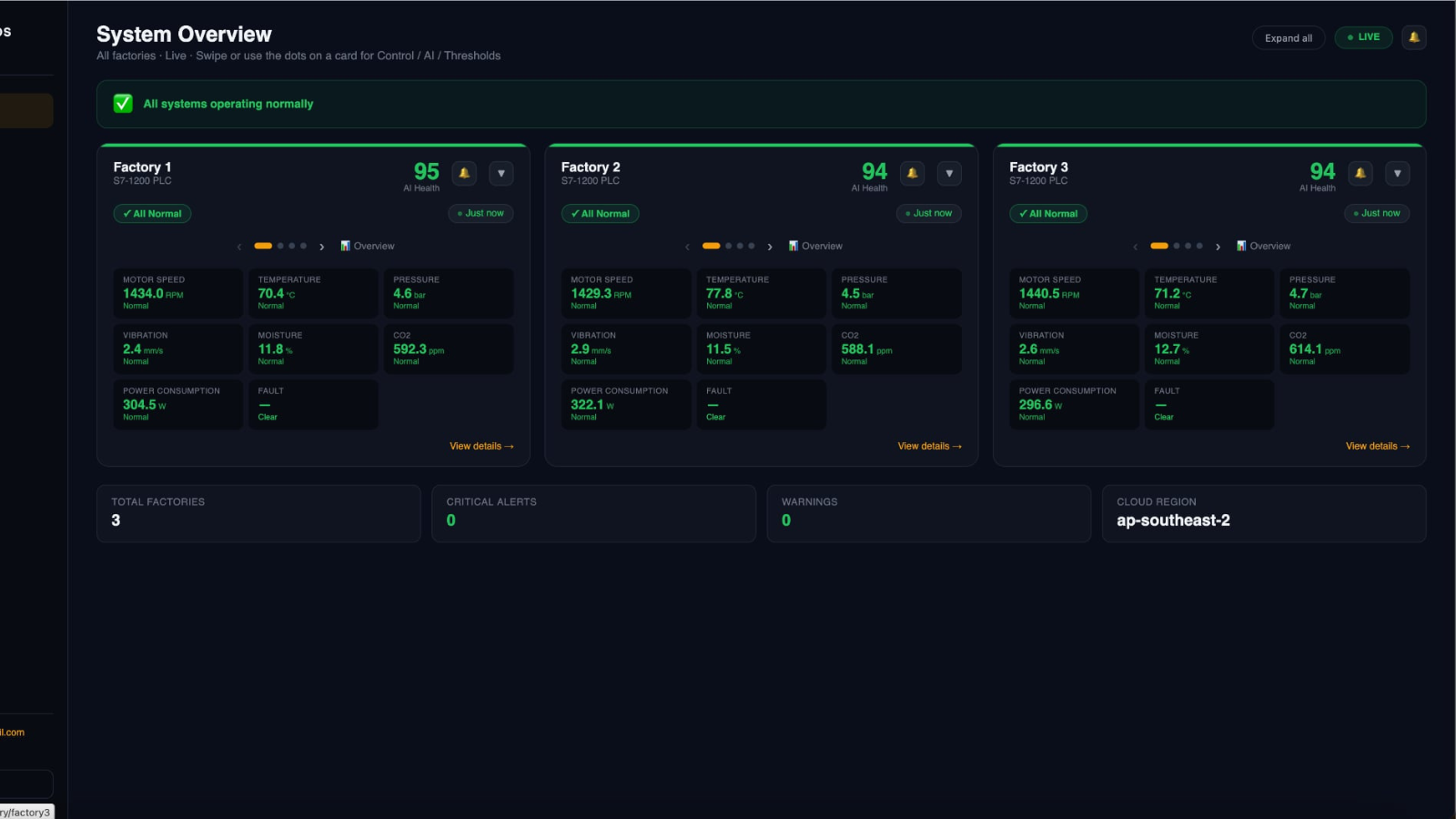1456x819 pixels.
Task: Go to previous page on Factory 3 card
Action: tap(1135, 247)
